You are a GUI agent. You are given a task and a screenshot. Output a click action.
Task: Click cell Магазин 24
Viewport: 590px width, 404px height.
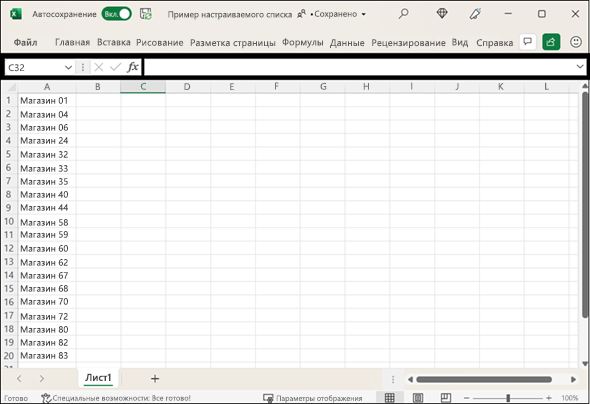pos(47,141)
